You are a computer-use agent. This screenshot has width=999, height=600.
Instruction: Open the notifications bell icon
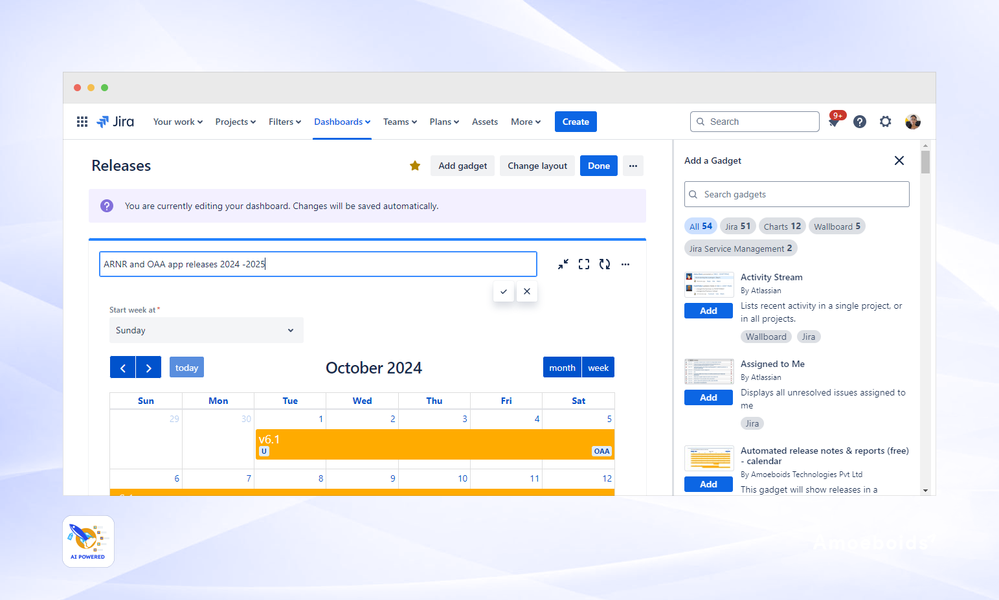coord(834,121)
